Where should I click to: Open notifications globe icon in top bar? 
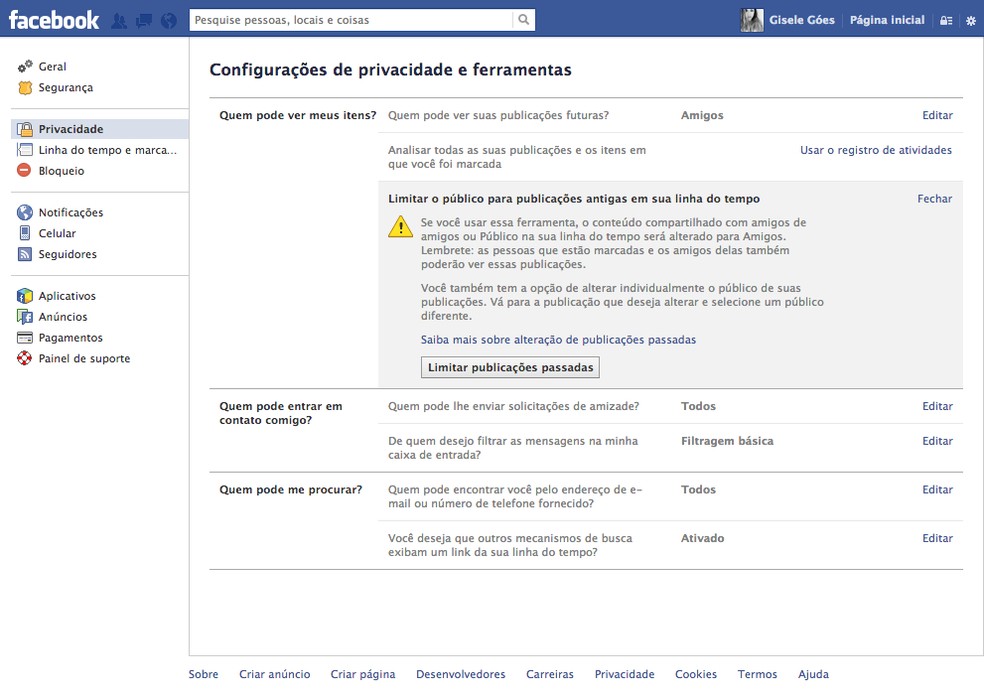point(169,21)
